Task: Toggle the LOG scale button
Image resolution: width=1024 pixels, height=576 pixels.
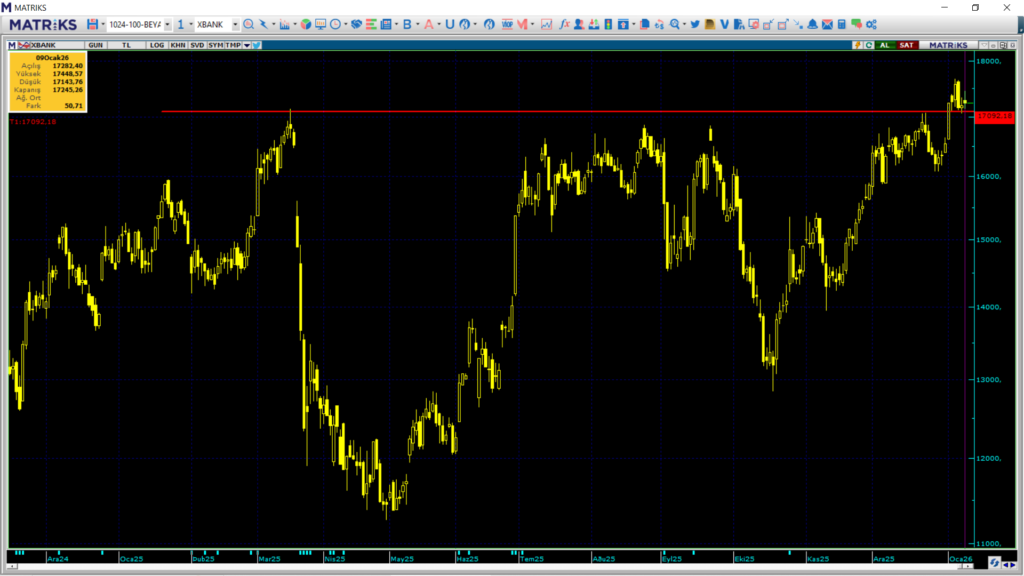Action: 157,45
